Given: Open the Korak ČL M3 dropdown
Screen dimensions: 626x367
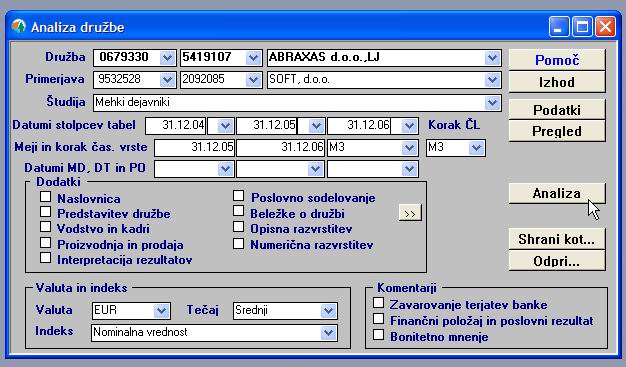Looking at the screenshot, I should tap(476, 148).
